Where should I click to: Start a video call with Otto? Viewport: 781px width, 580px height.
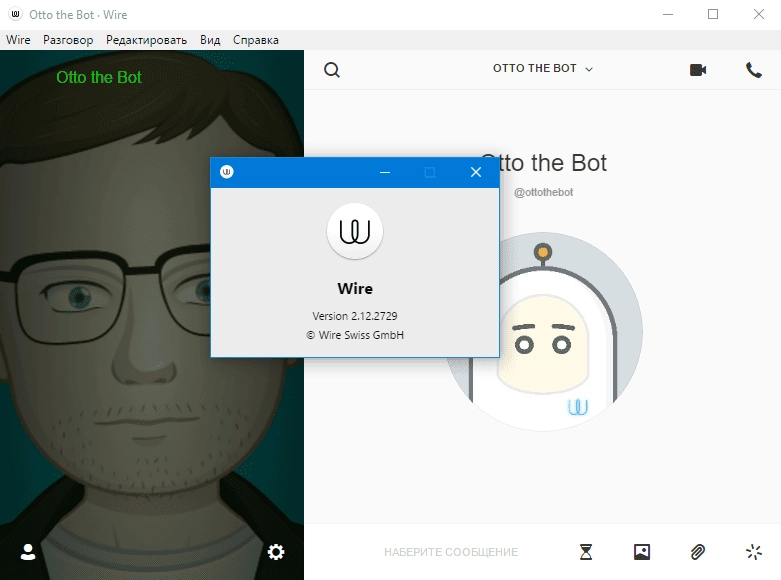[698, 70]
